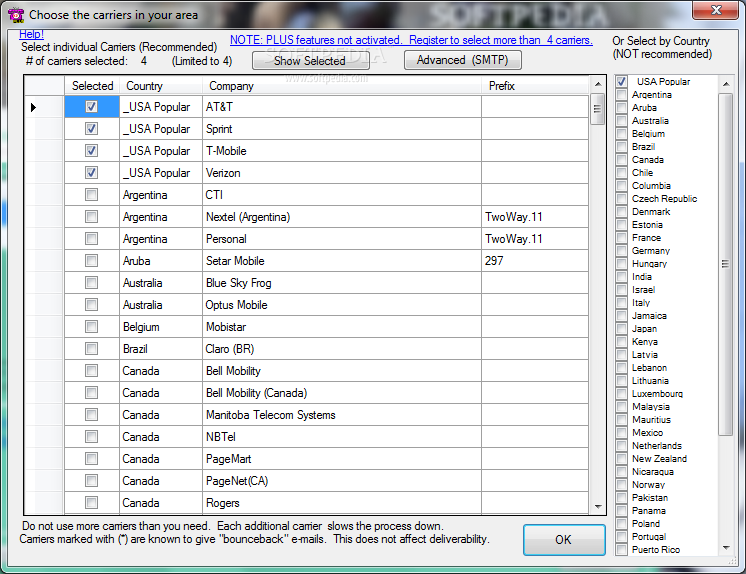Close the carriers dialog window
Viewport: 746px width, 574px height.
point(716,10)
